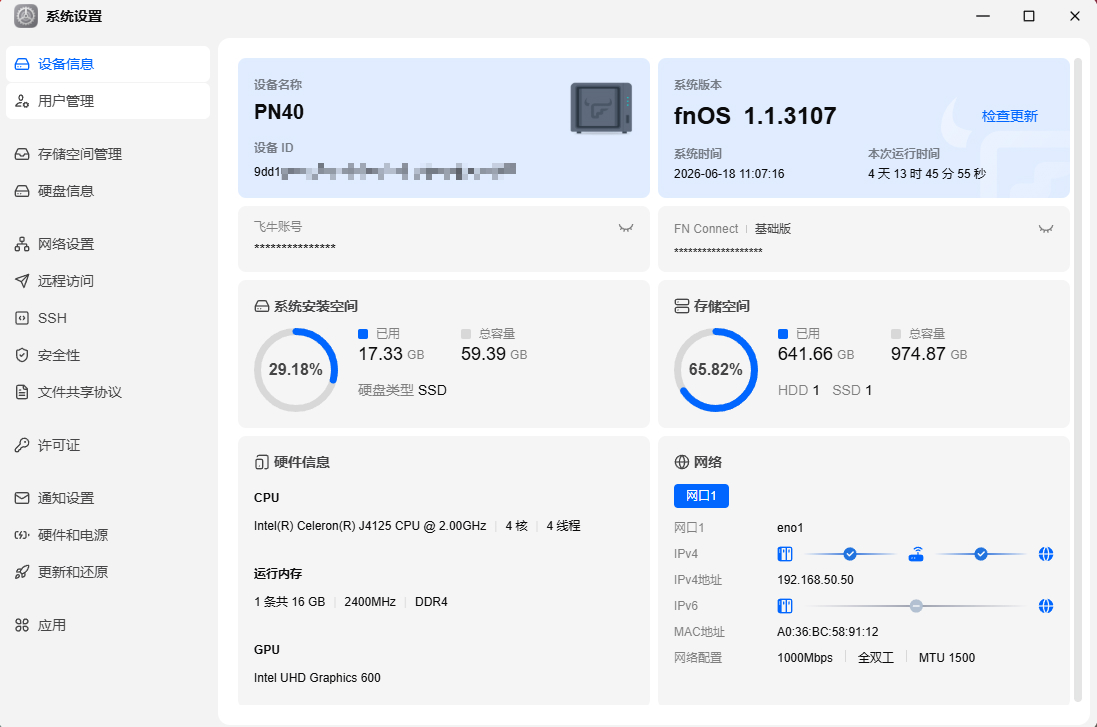Click the 设备 ID value starting 9dd1

coord(385,171)
